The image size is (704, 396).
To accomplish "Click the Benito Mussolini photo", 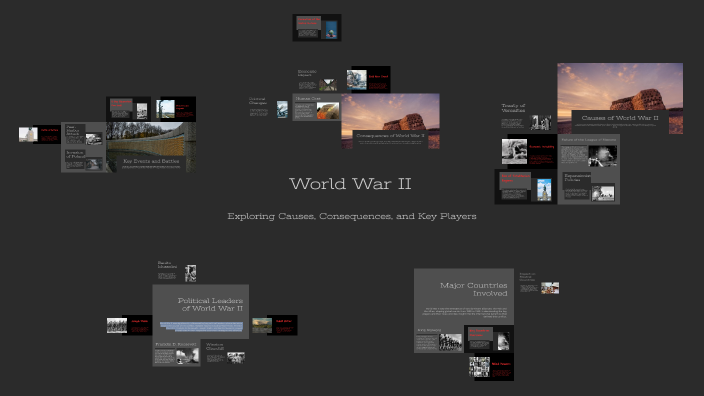I will 190,273.
